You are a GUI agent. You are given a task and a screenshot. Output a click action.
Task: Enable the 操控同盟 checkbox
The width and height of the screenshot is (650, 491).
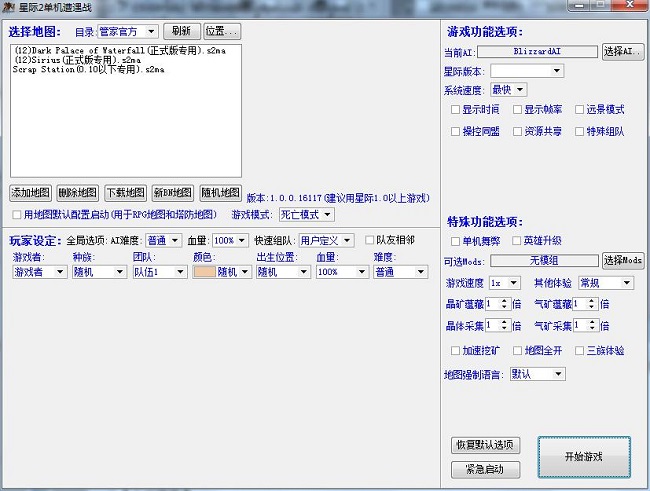click(x=455, y=131)
